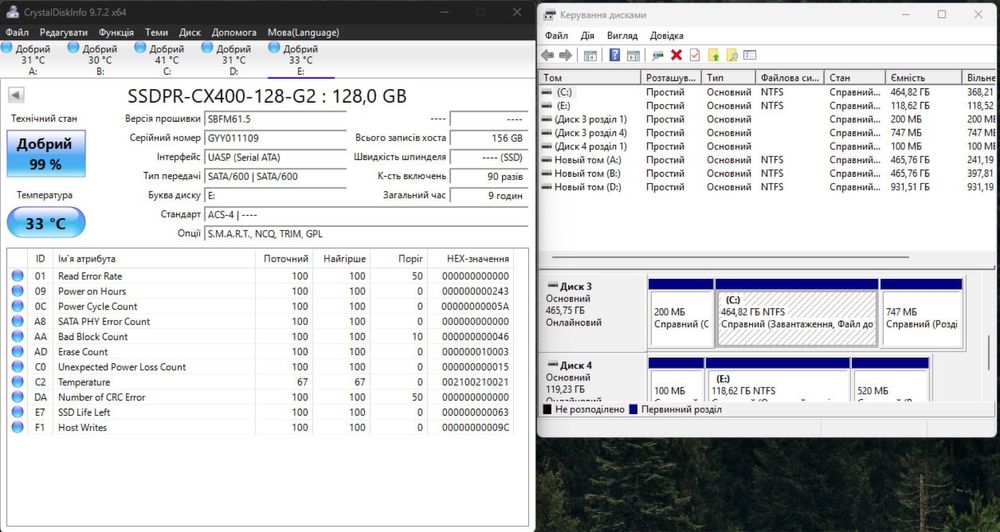1000x532 pixels.
Task: Select the Новый том (B:) volume row
Action: (x=768, y=174)
